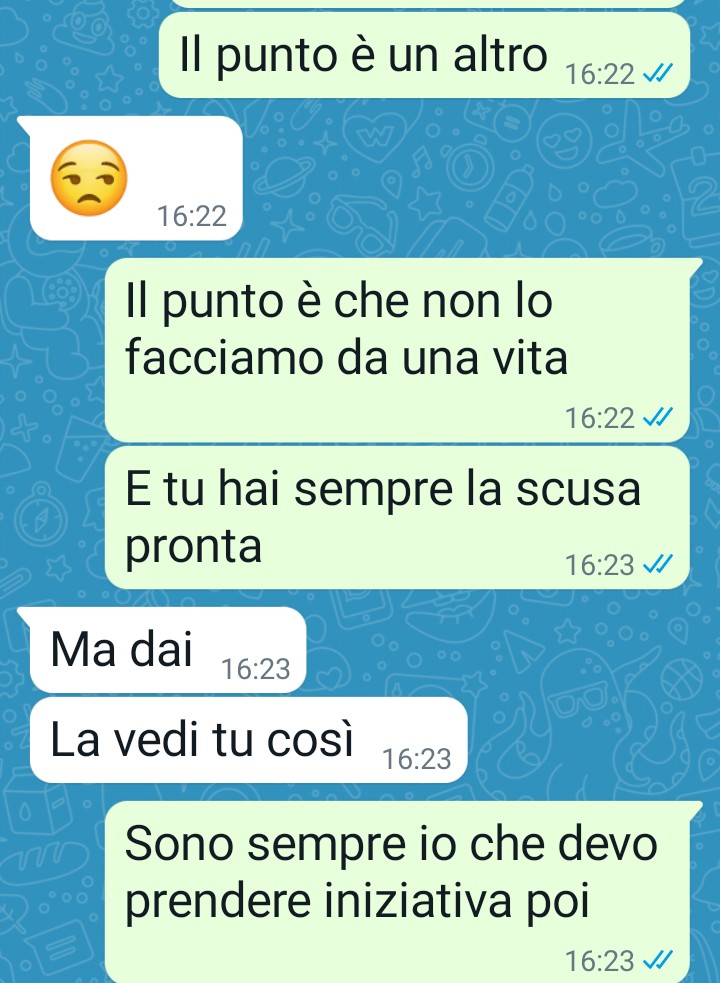The image size is (720, 983).
Task: Tap the 16:23 timestamp beside 'La vedi tu così'
Action: point(416,759)
